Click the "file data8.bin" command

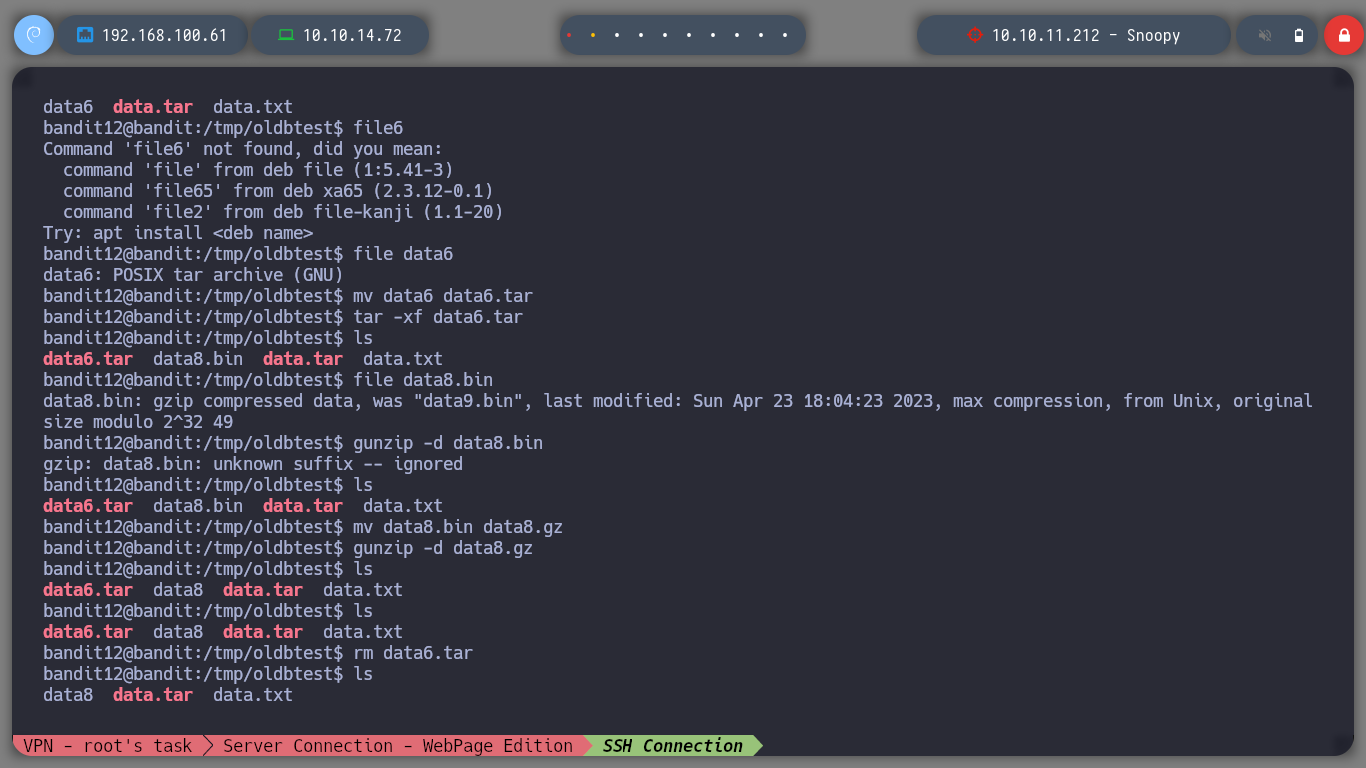click(x=423, y=380)
